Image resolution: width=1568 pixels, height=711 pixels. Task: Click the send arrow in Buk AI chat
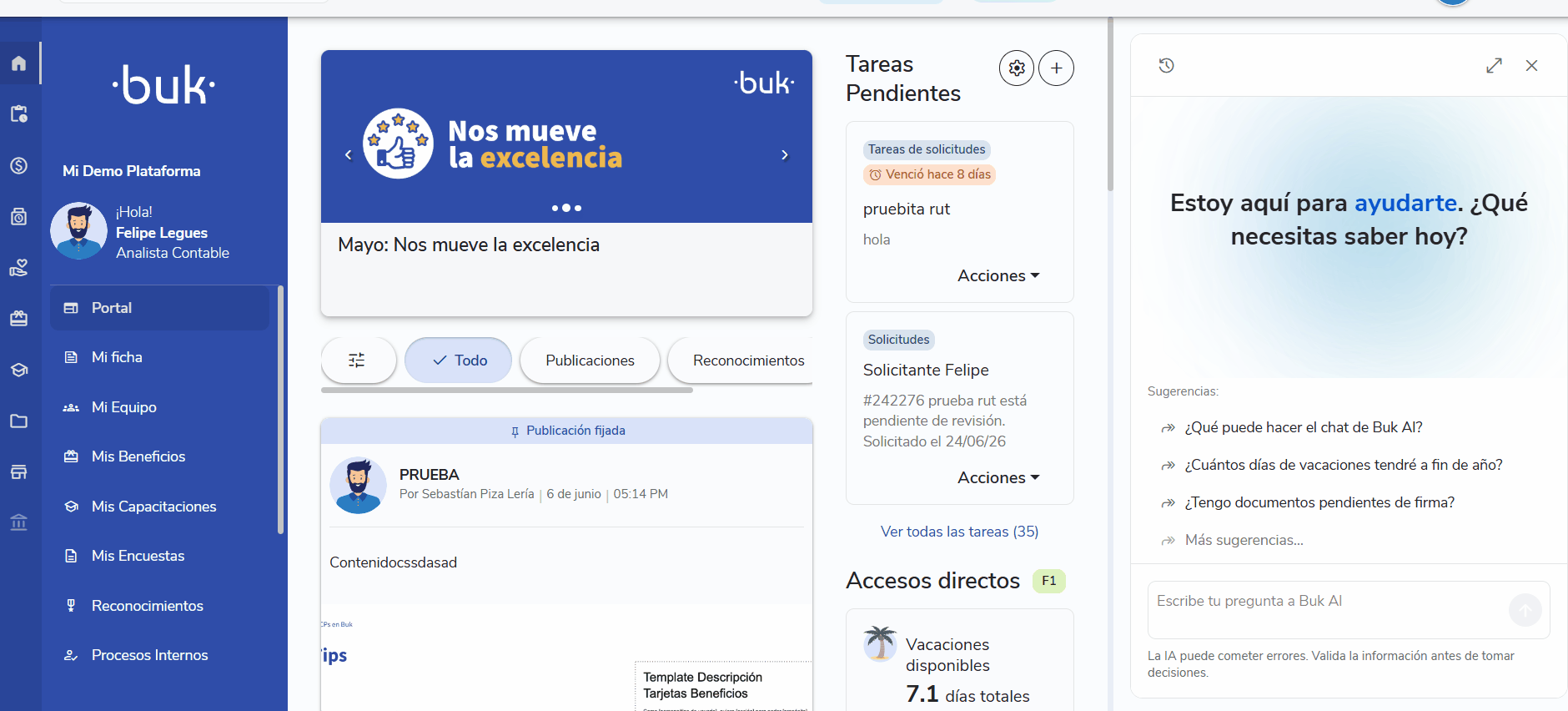(1525, 610)
